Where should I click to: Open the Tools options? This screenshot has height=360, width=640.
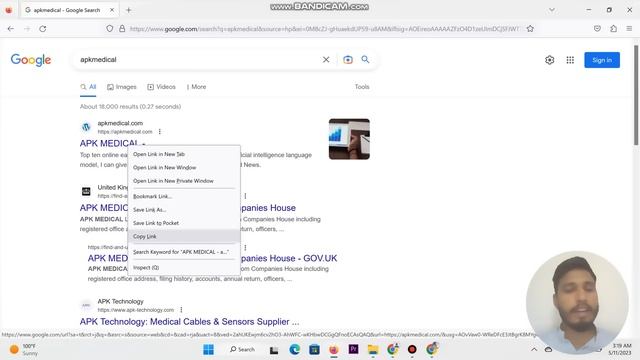click(362, 87)
